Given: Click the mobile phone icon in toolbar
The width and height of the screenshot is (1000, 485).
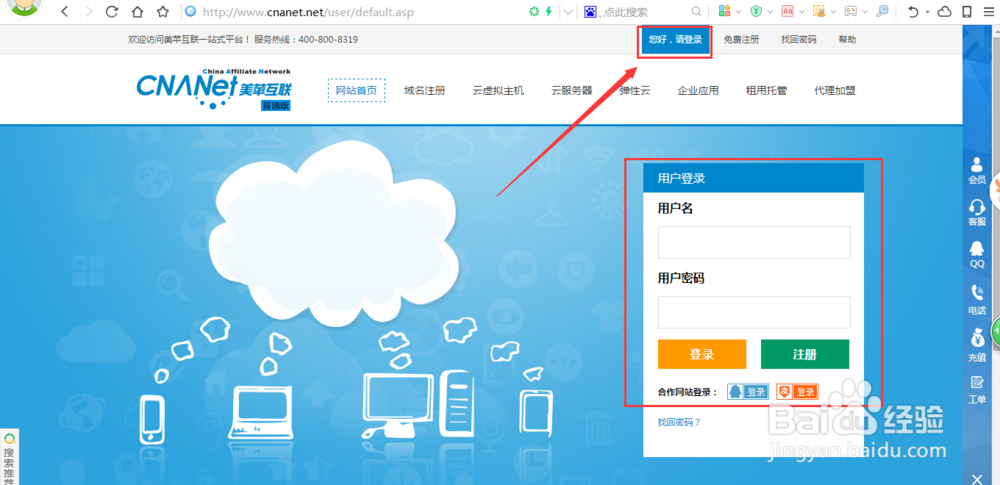Looking at the screenshot, I should point(967,11).
